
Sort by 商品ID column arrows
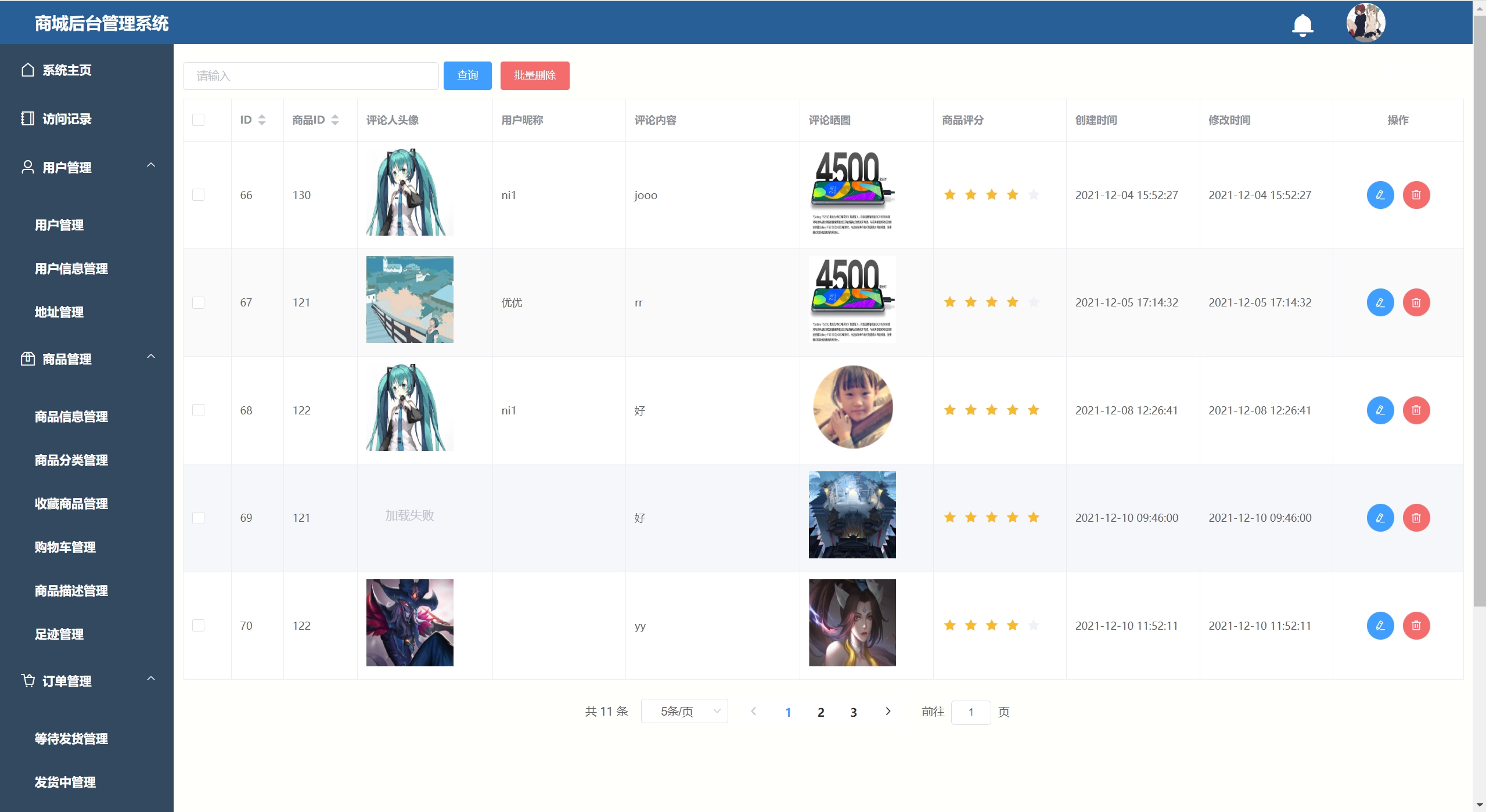coord(335,120)
